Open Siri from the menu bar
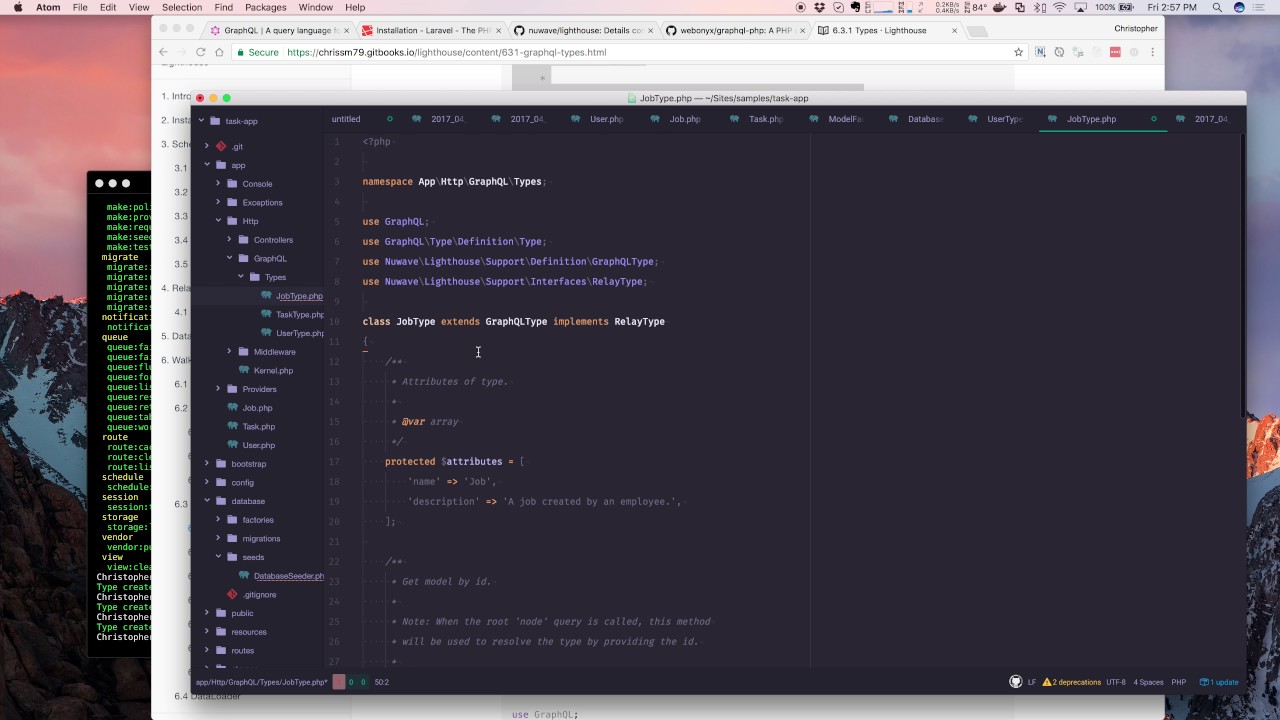The image size is (1280, 720). coord(1240,7)
